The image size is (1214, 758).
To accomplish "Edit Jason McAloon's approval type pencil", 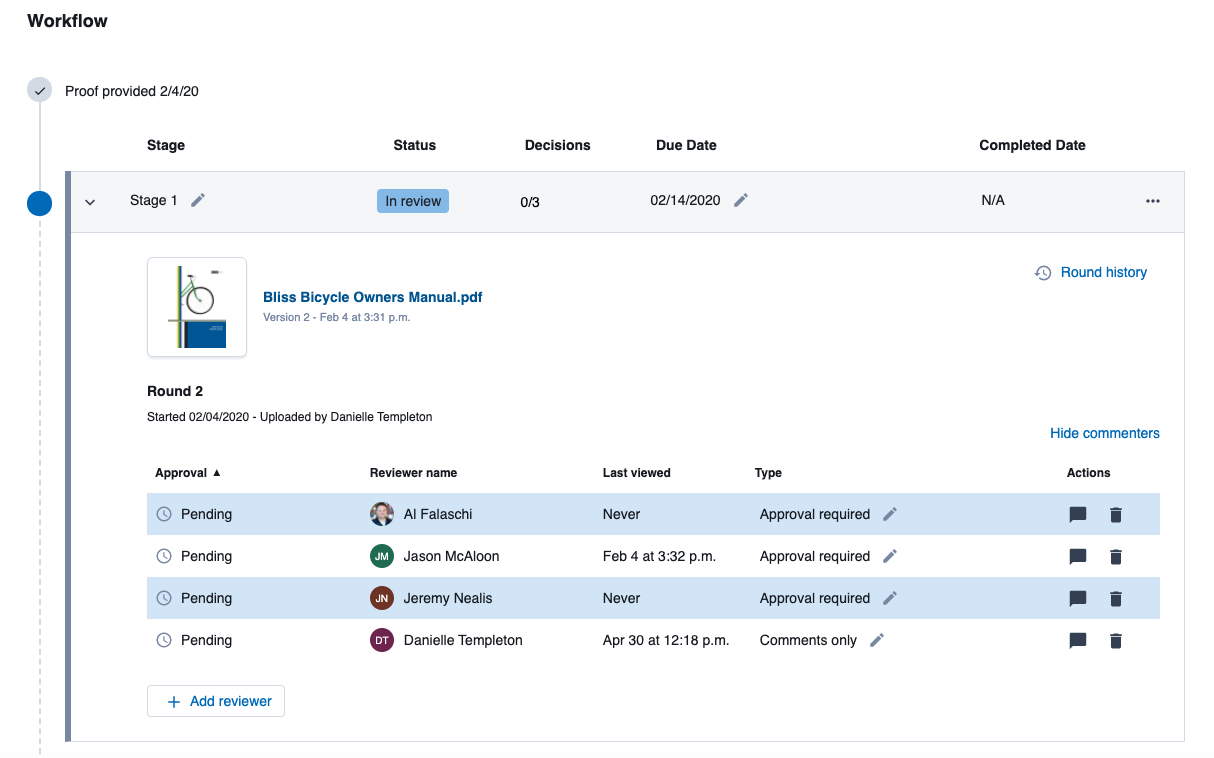I will coord(890,556).
